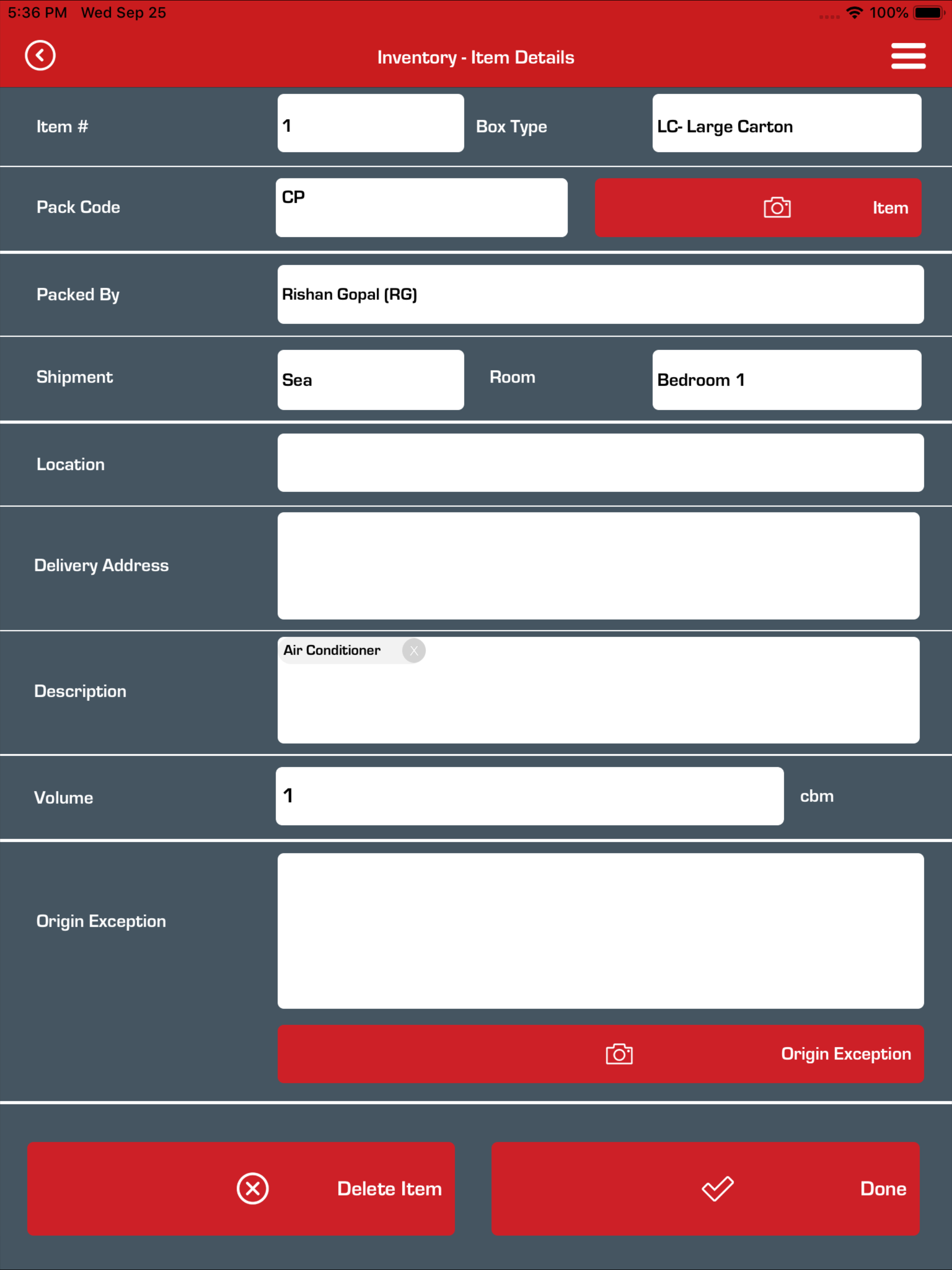Tap the back arrow icon
This screenshot has width=952, height=1270.
(40, 56)
